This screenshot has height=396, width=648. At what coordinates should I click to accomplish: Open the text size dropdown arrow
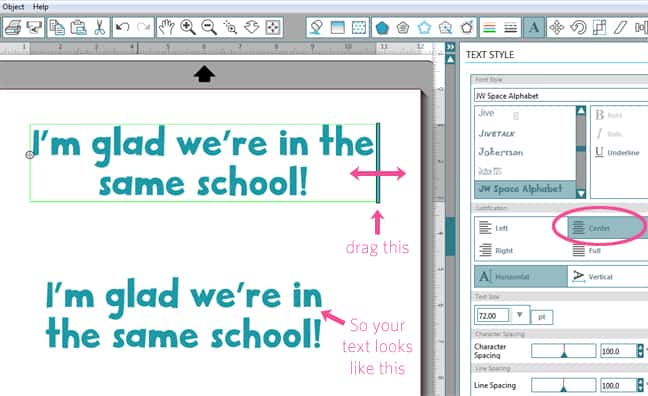pyautogui.click(x=519, y=315)
